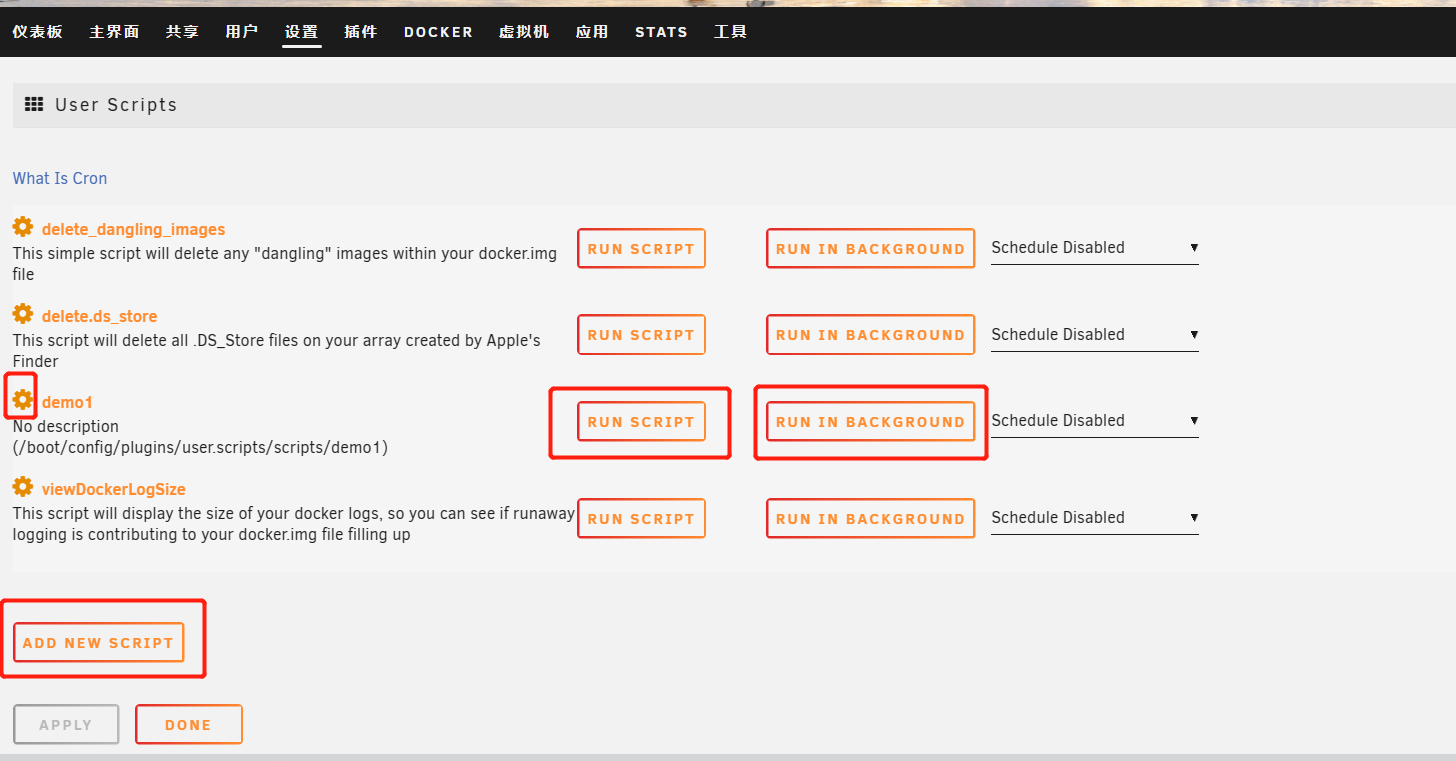Click the gear icon beside viewDockerLogSize
The height and width of the screenshot is (761, 1456).
click(x=22, y=488)
